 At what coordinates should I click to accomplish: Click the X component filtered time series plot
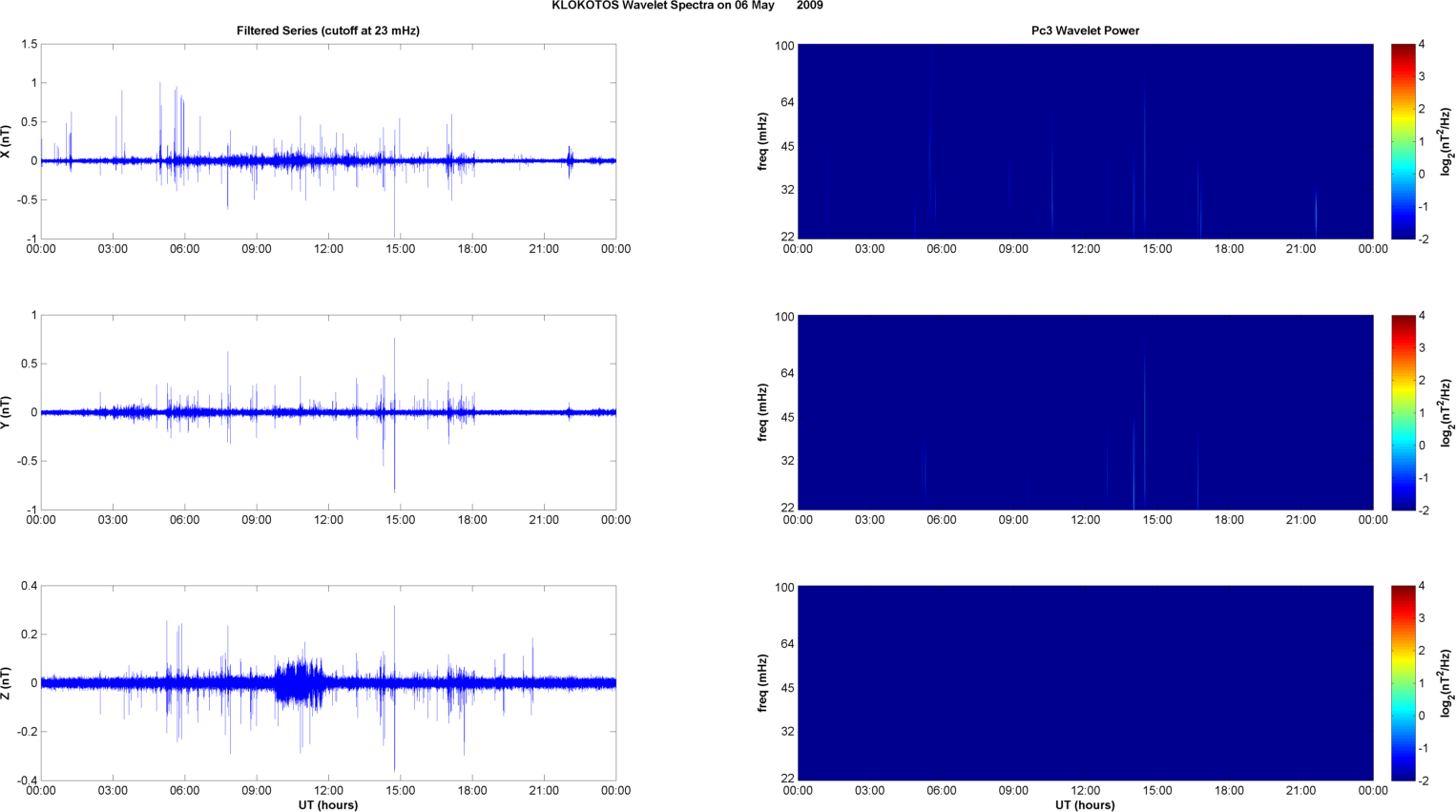[x=328, y=141]
